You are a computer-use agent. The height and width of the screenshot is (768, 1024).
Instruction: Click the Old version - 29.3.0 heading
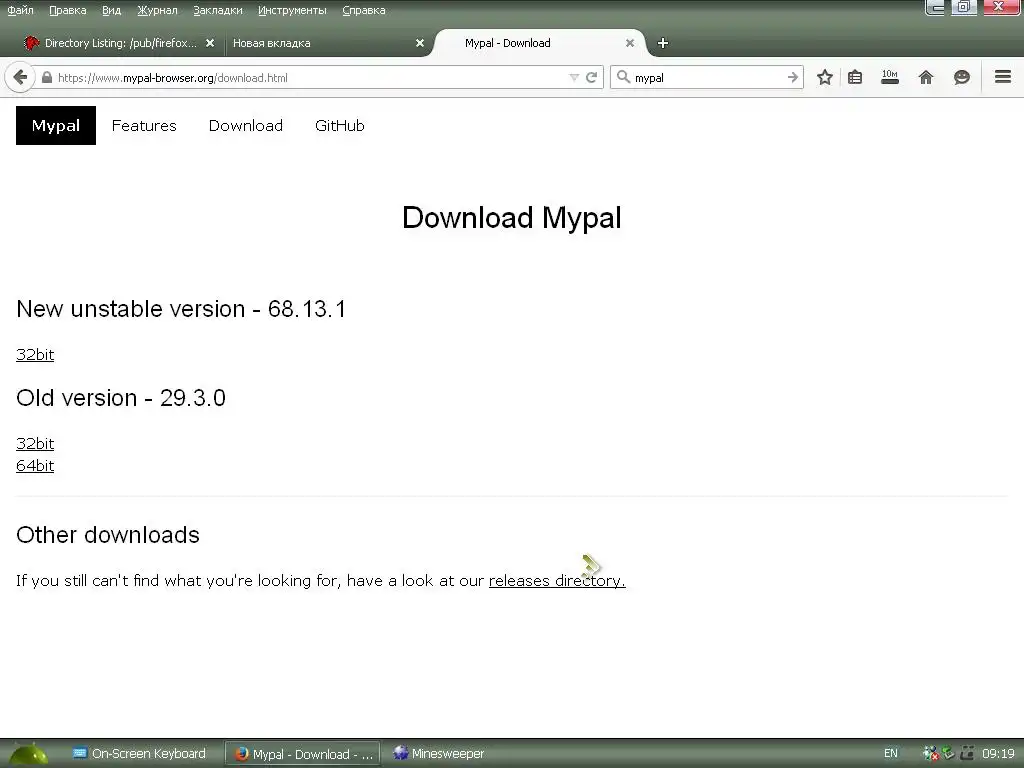pyautogui.click(x=121, y=398)
